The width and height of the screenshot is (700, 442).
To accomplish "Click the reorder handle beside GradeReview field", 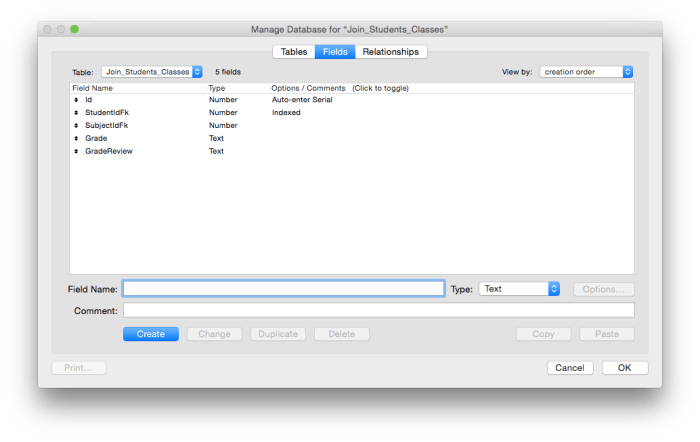I will 76,152.
